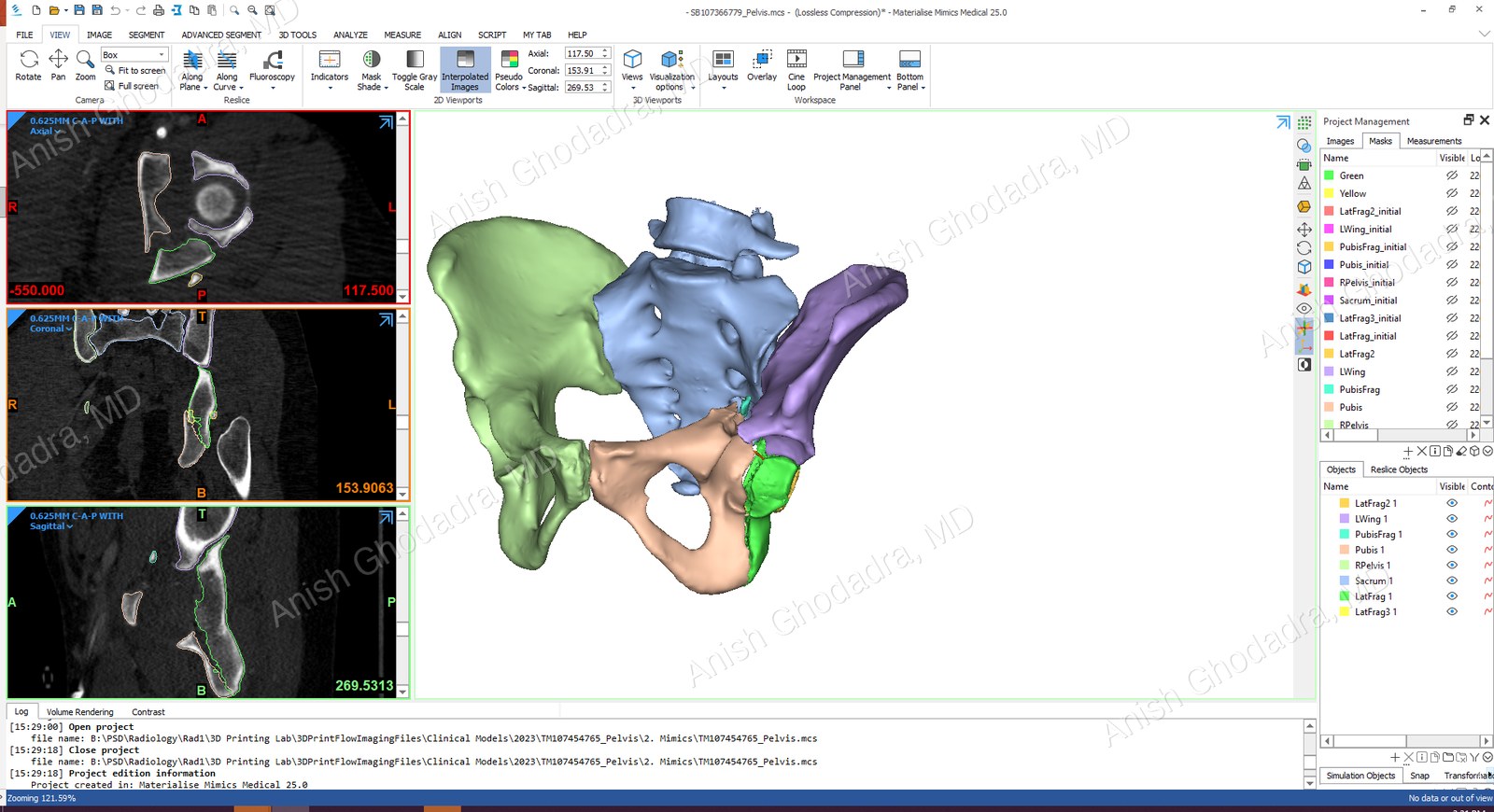
Task: Hide the RPelvis 1 object
Action: click(x=1452, y=565)
